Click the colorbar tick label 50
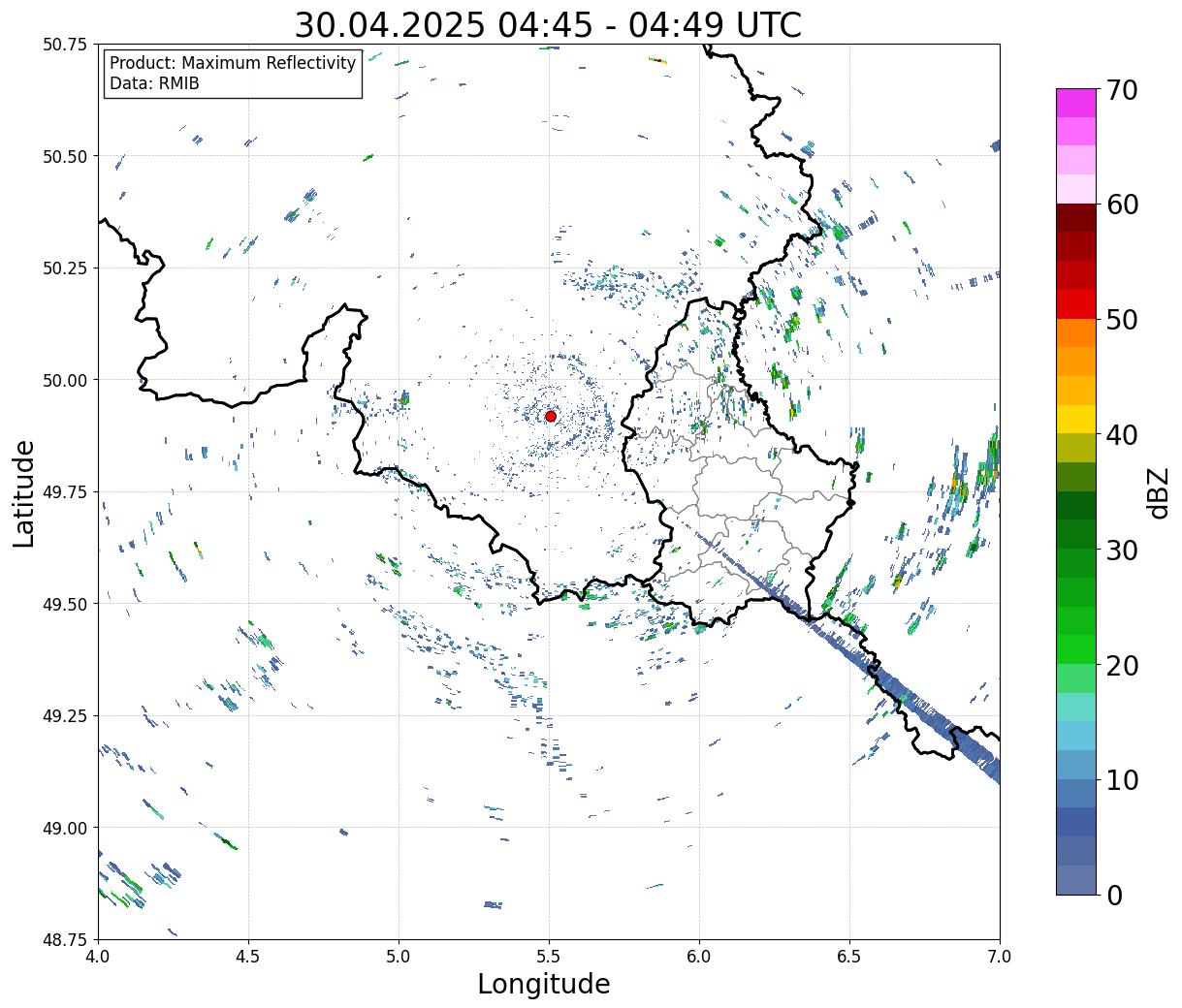The height and width of the screenshot is (1008, 1182). 1122,320
